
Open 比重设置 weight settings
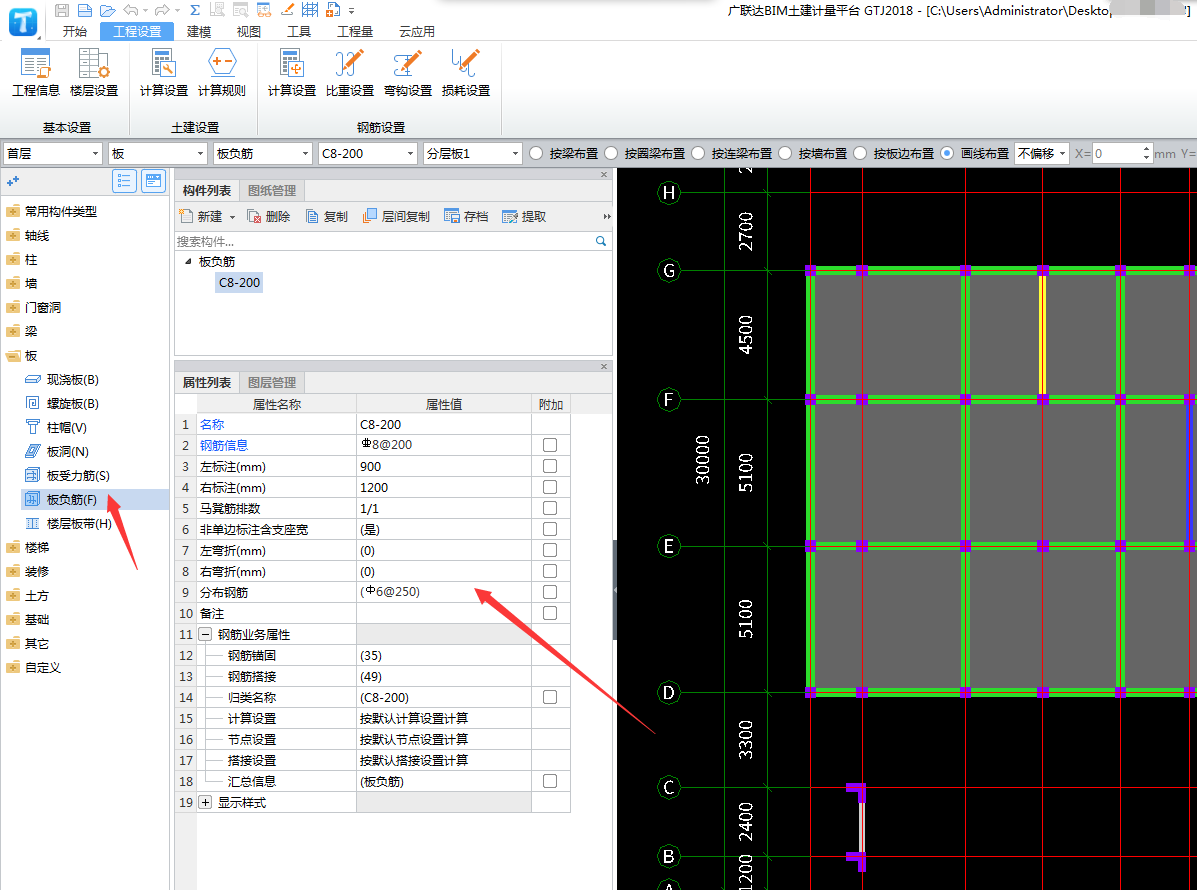pos(350,73)
